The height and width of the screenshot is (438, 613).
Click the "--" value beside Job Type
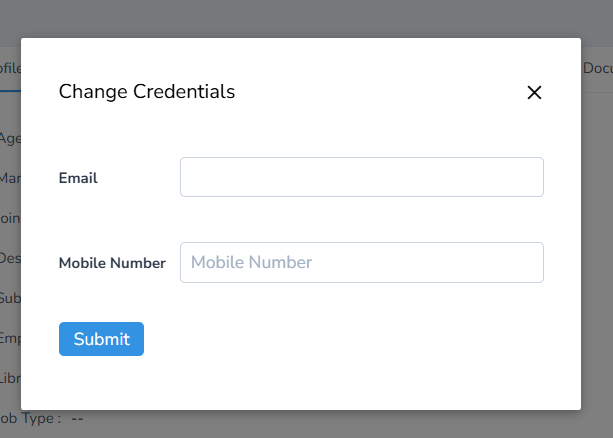(x=77, y=418)
